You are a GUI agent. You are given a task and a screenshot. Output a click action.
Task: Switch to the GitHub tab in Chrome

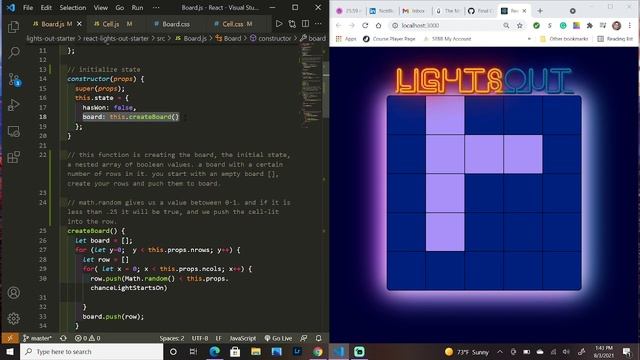(481, 11)
